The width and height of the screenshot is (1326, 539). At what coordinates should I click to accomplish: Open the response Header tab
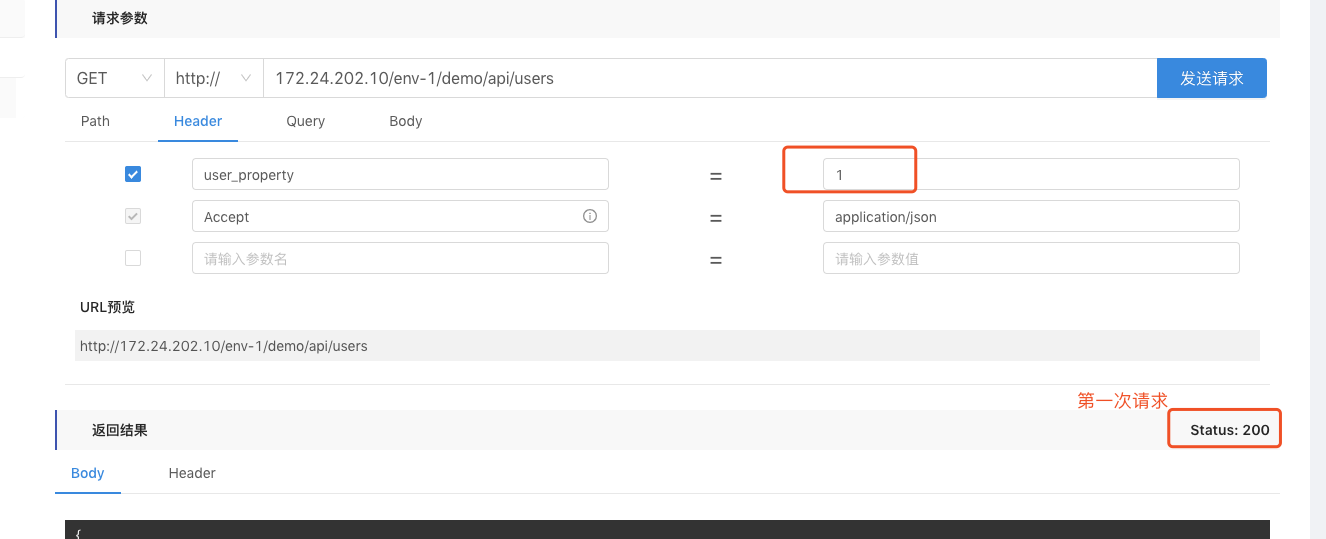click(x=192, y=473)
